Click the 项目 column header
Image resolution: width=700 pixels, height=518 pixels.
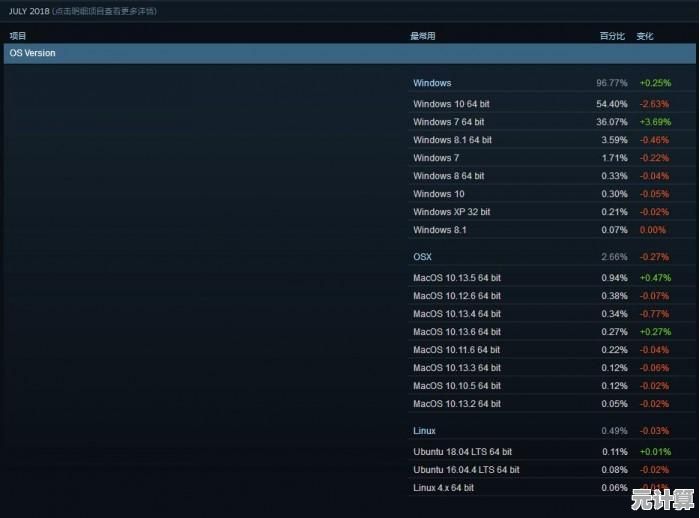(18, 36)
